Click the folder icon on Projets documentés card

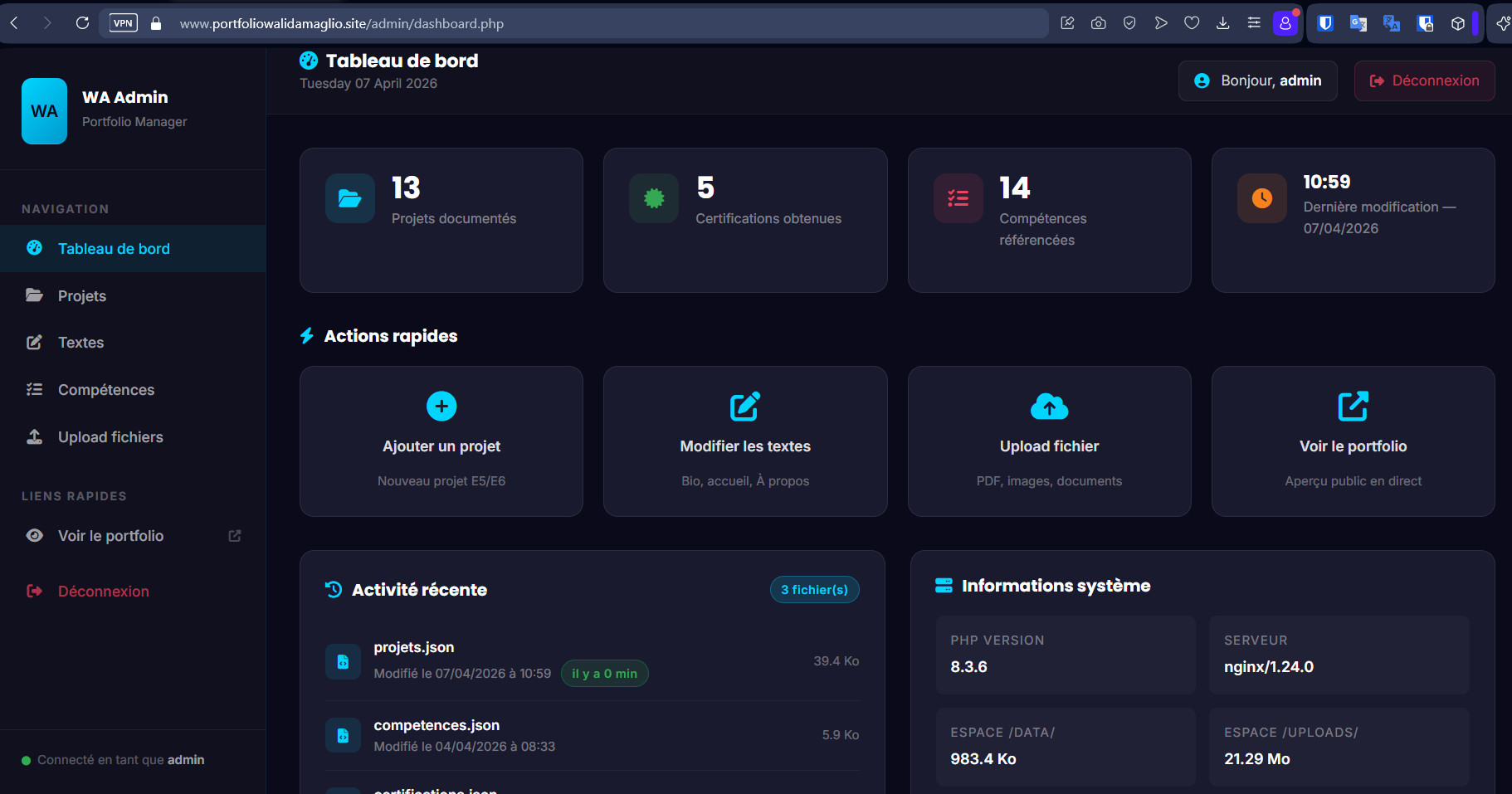350,198
